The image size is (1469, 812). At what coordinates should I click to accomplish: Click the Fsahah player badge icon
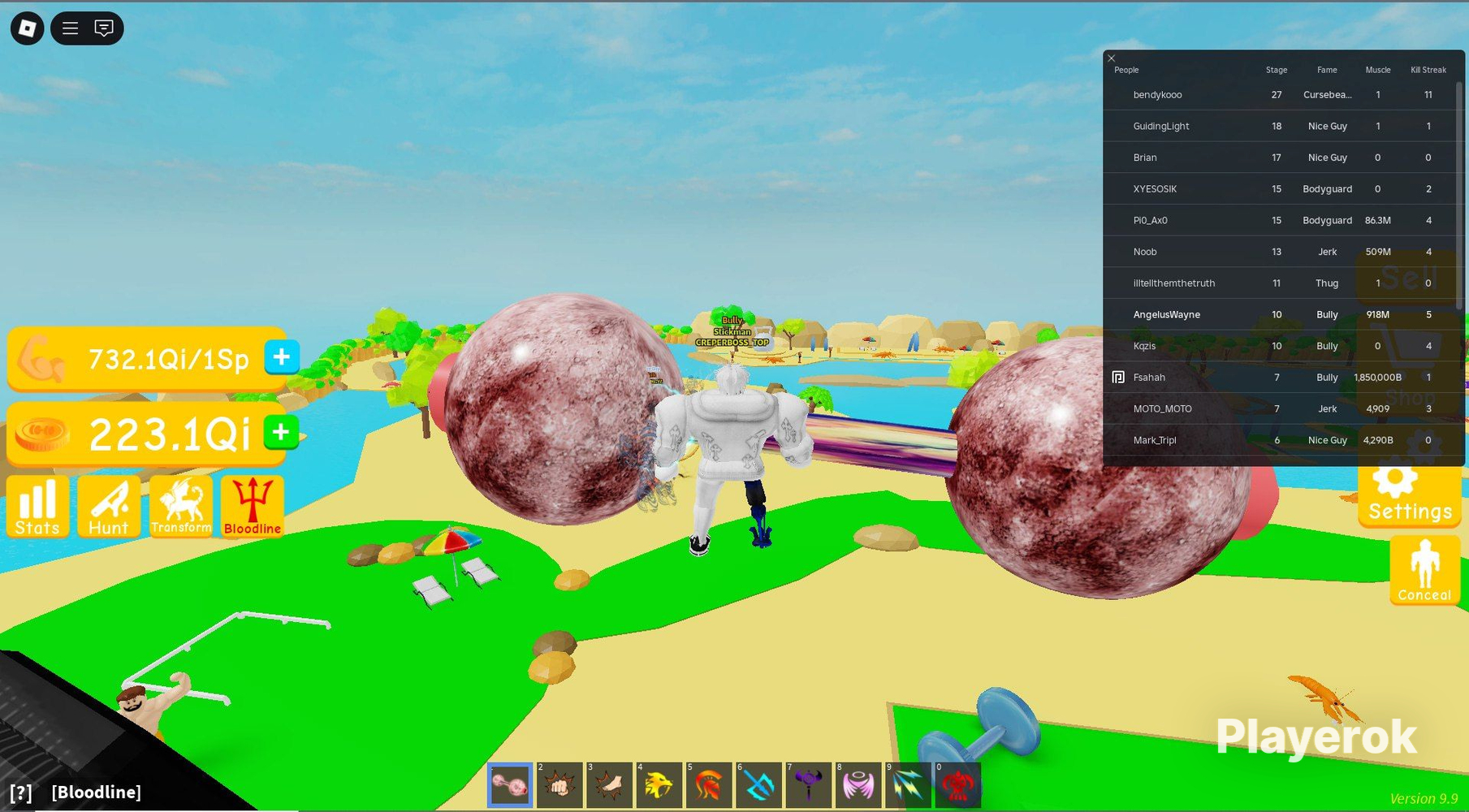[1118, 378]
